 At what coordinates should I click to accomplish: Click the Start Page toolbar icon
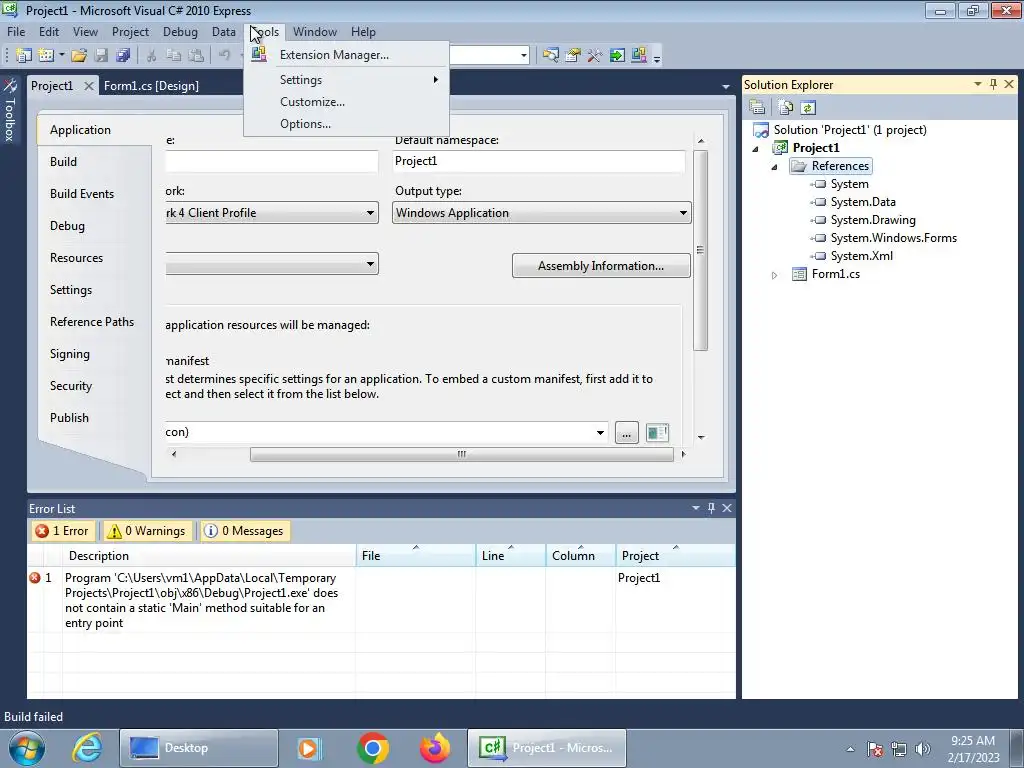point(617,56)
